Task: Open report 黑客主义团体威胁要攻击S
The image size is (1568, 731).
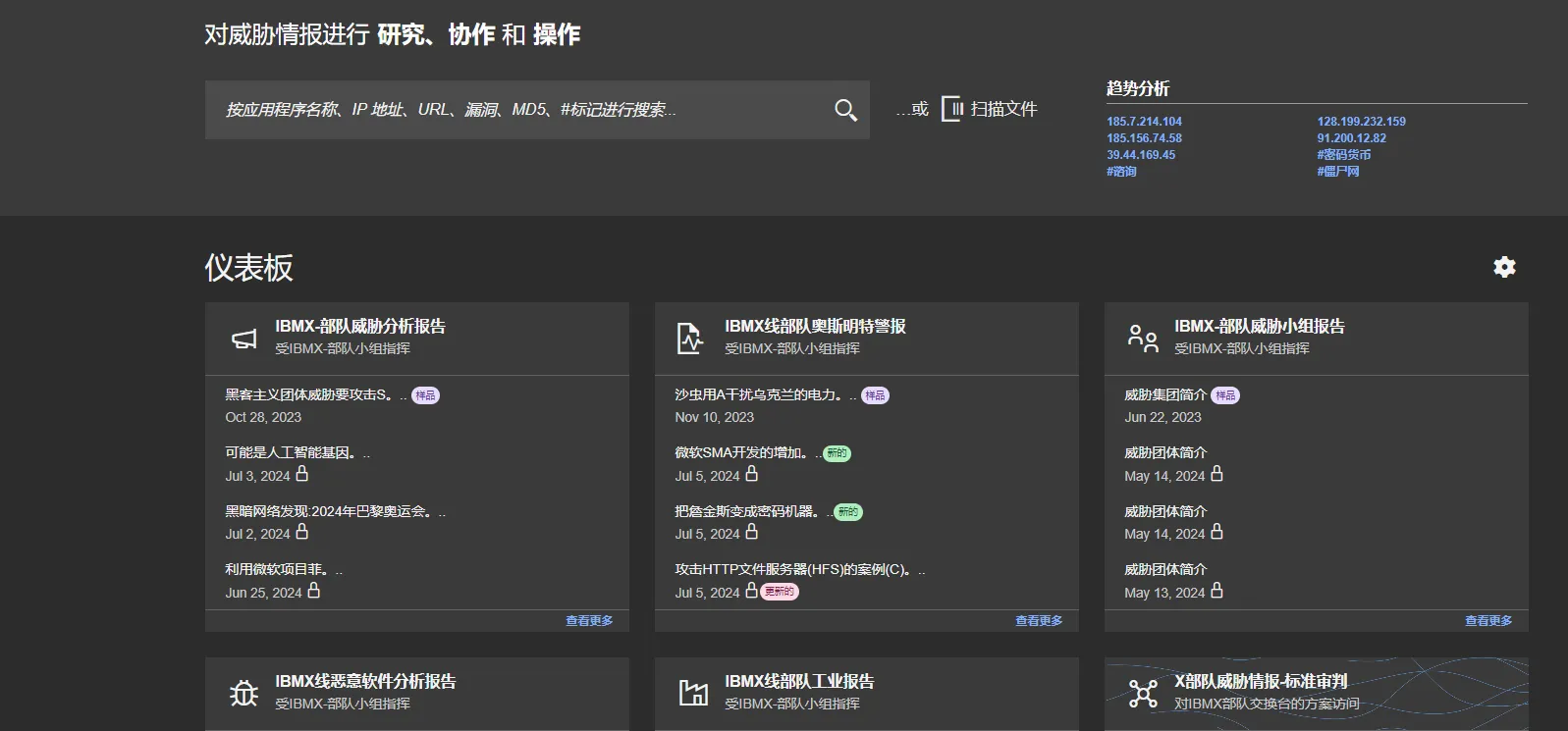Action: (315, 394)
